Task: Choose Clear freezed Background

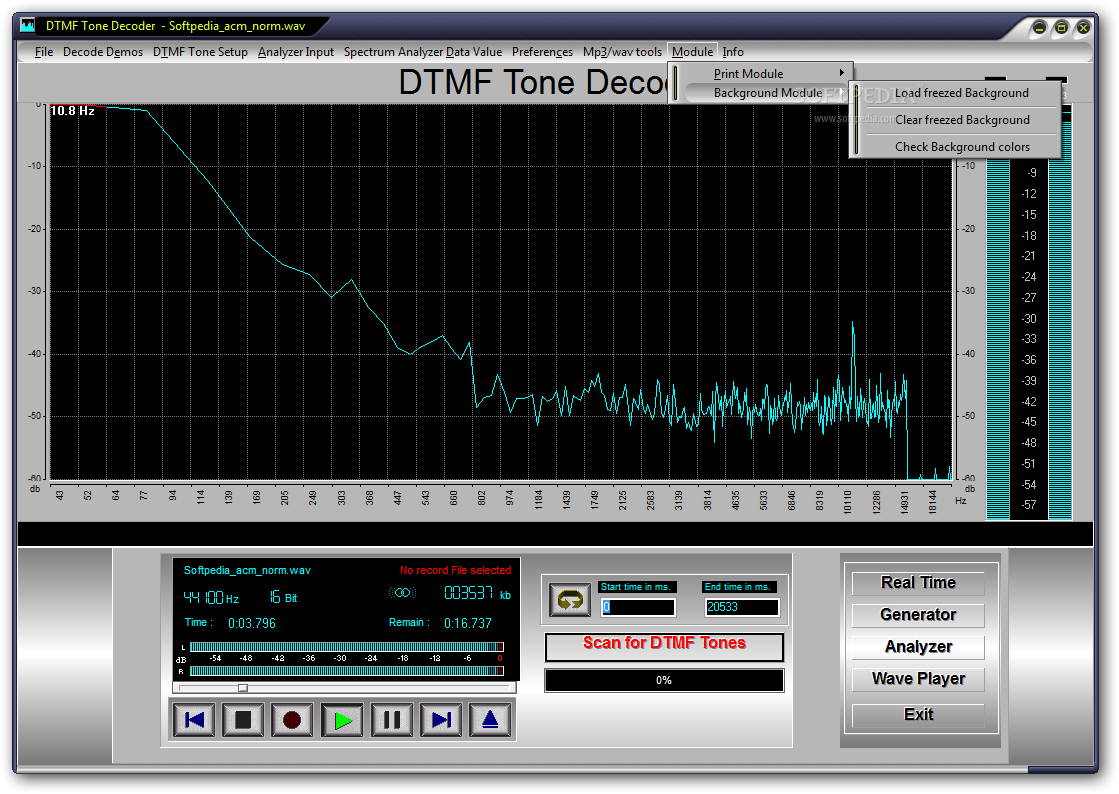Action: (x=961, y=120)
